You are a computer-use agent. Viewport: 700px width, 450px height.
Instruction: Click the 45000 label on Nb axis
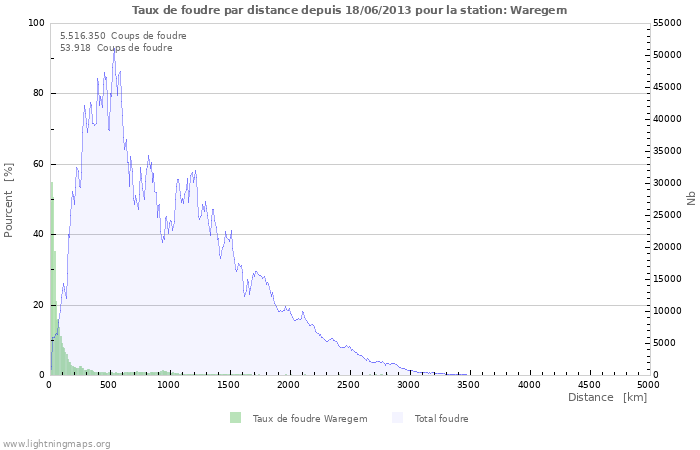coord(667,87)
